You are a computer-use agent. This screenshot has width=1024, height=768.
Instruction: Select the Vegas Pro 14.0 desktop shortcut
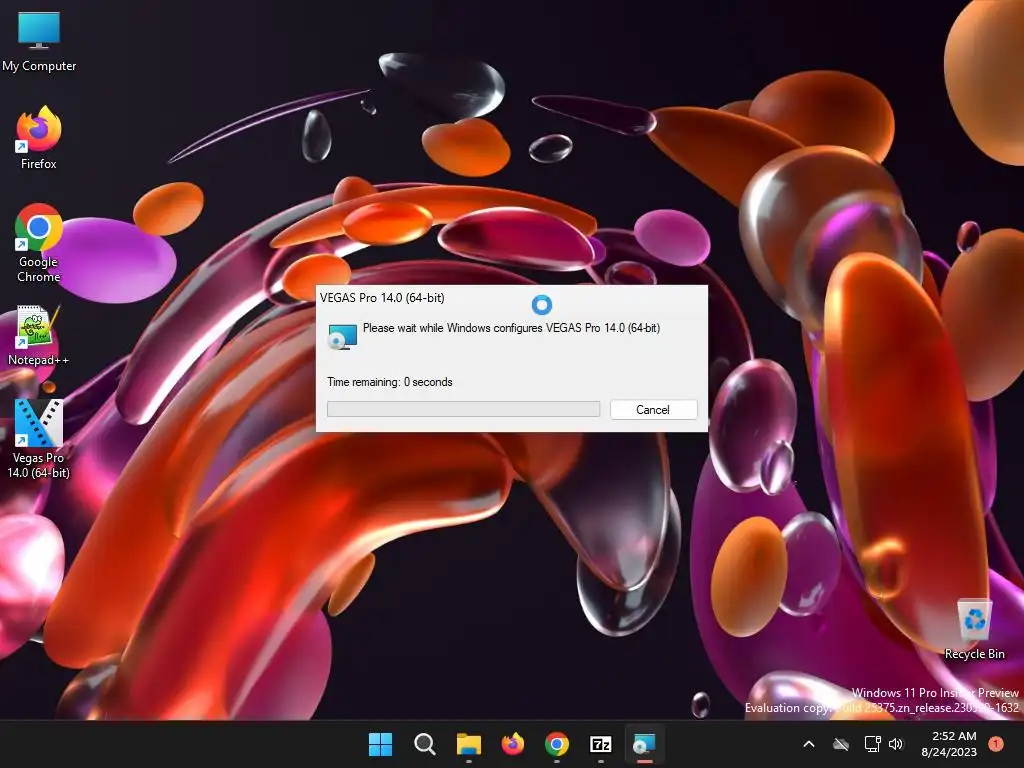point(39,439)
